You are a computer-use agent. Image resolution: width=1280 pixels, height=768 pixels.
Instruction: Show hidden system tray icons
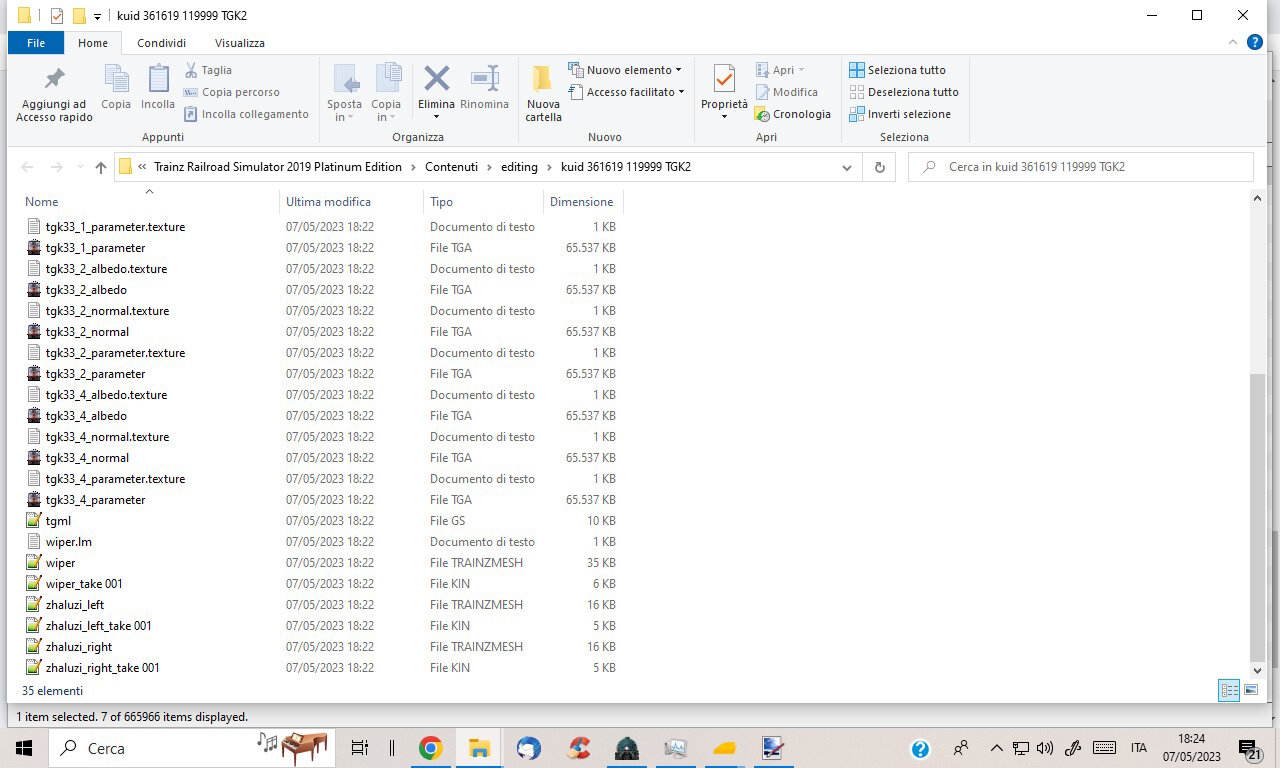click(996, 748)
